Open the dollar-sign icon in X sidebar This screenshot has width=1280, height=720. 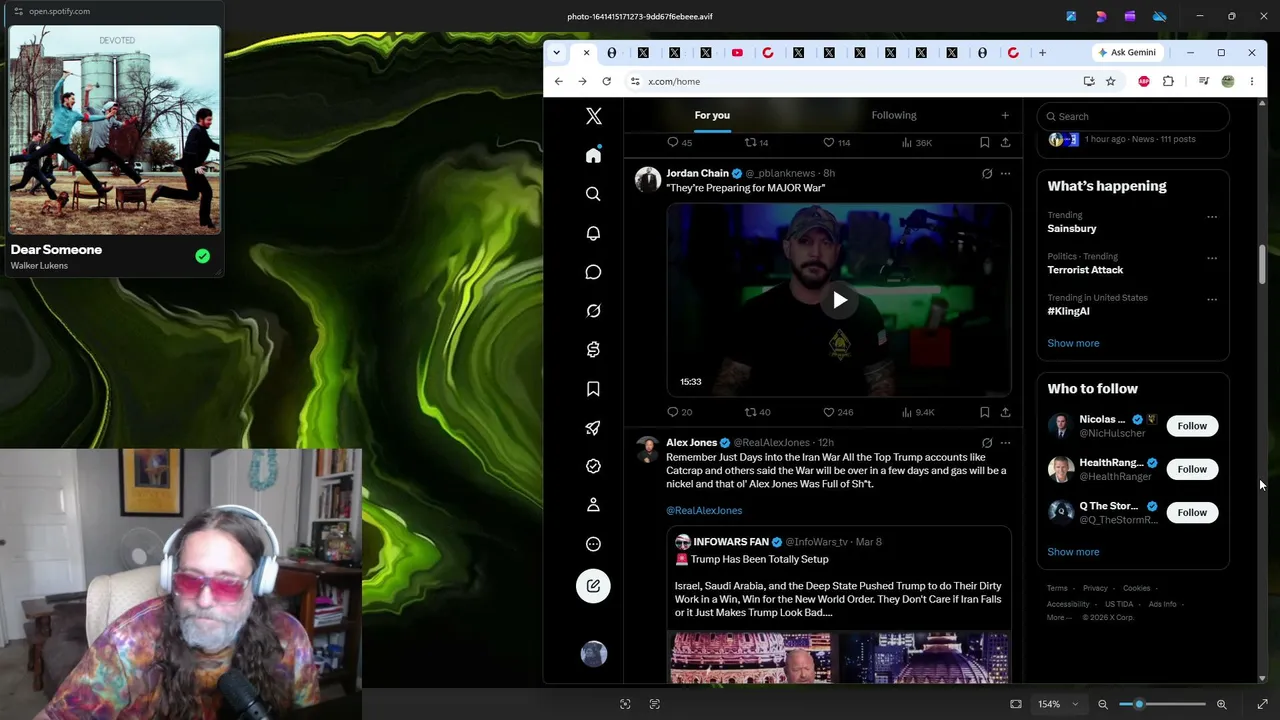(593, 349)
